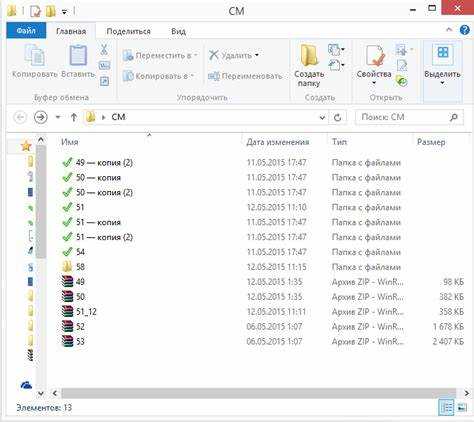Expand the Delete dropdown arrow

(257, 55)
